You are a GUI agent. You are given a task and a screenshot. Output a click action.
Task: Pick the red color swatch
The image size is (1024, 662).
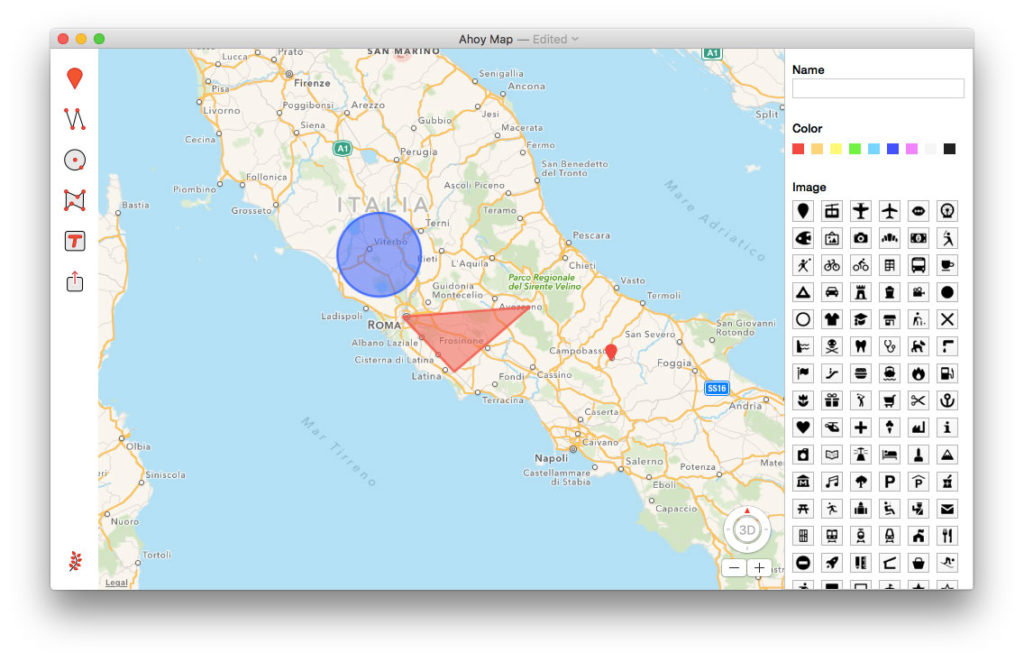coord(798,149)
